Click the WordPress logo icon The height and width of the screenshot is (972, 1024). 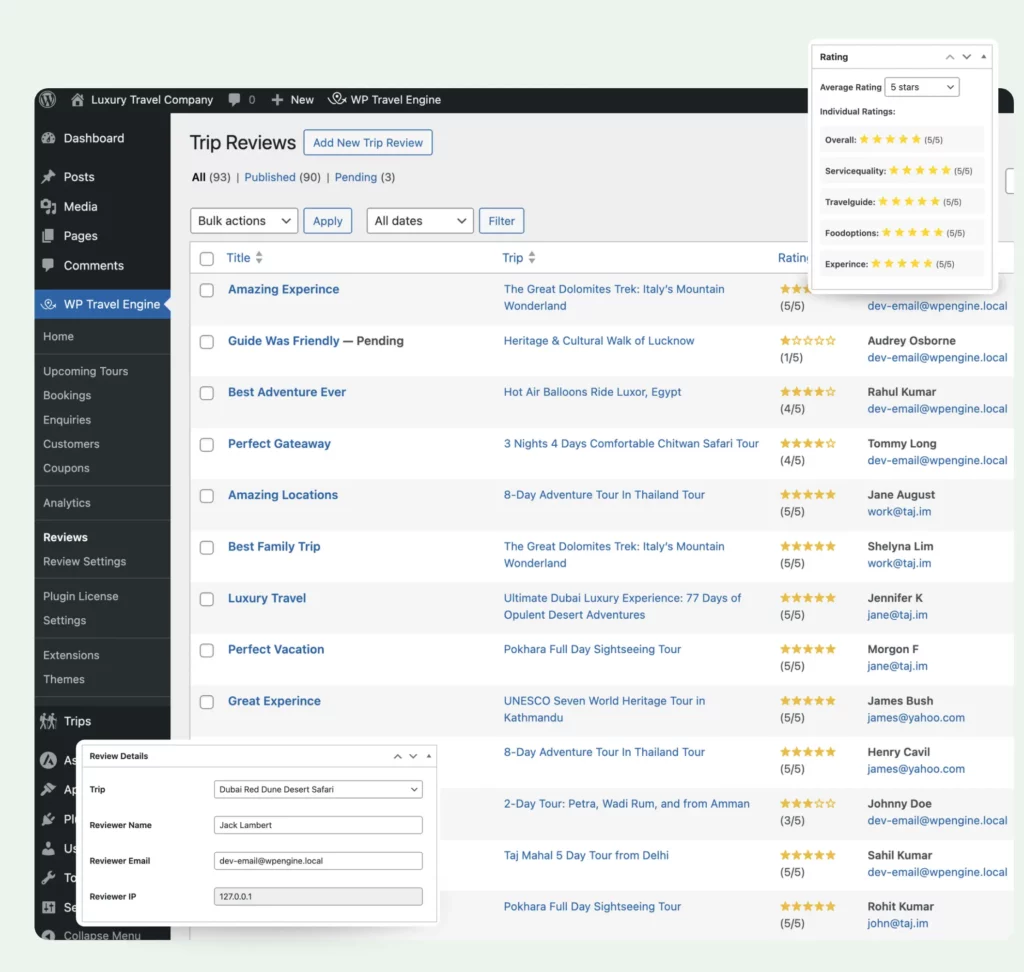tap(48, 99)
